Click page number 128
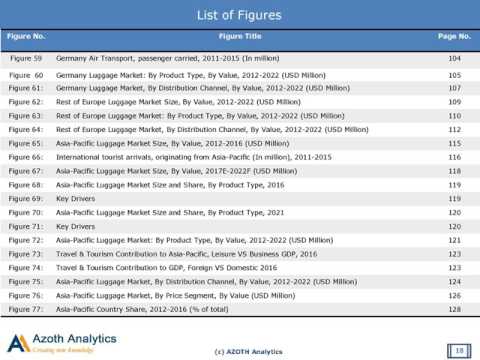Image resolution: width=480 pixels, height=360 pixels. point(455,310)
